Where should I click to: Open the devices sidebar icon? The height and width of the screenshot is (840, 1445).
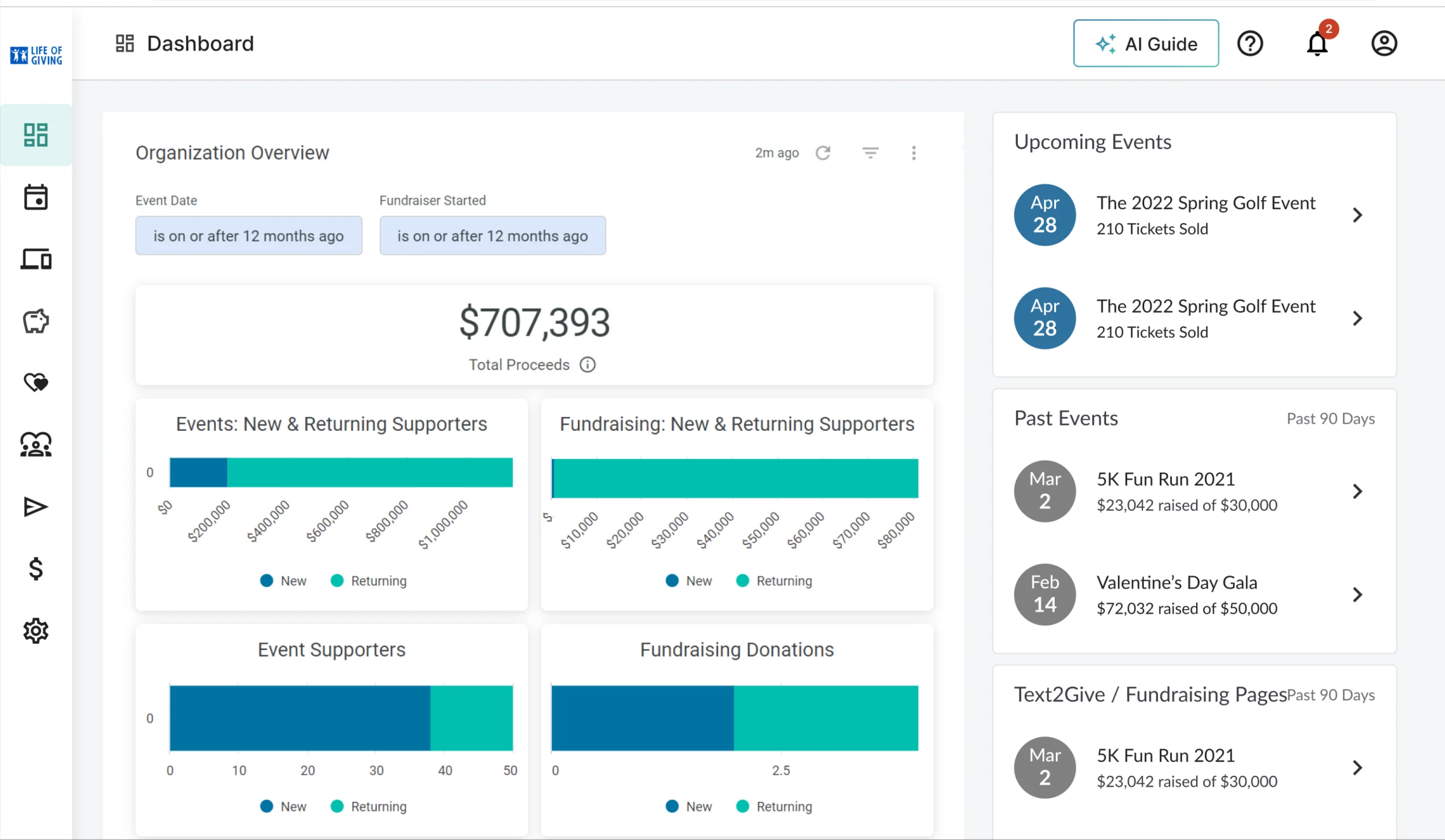coord(36,259)
